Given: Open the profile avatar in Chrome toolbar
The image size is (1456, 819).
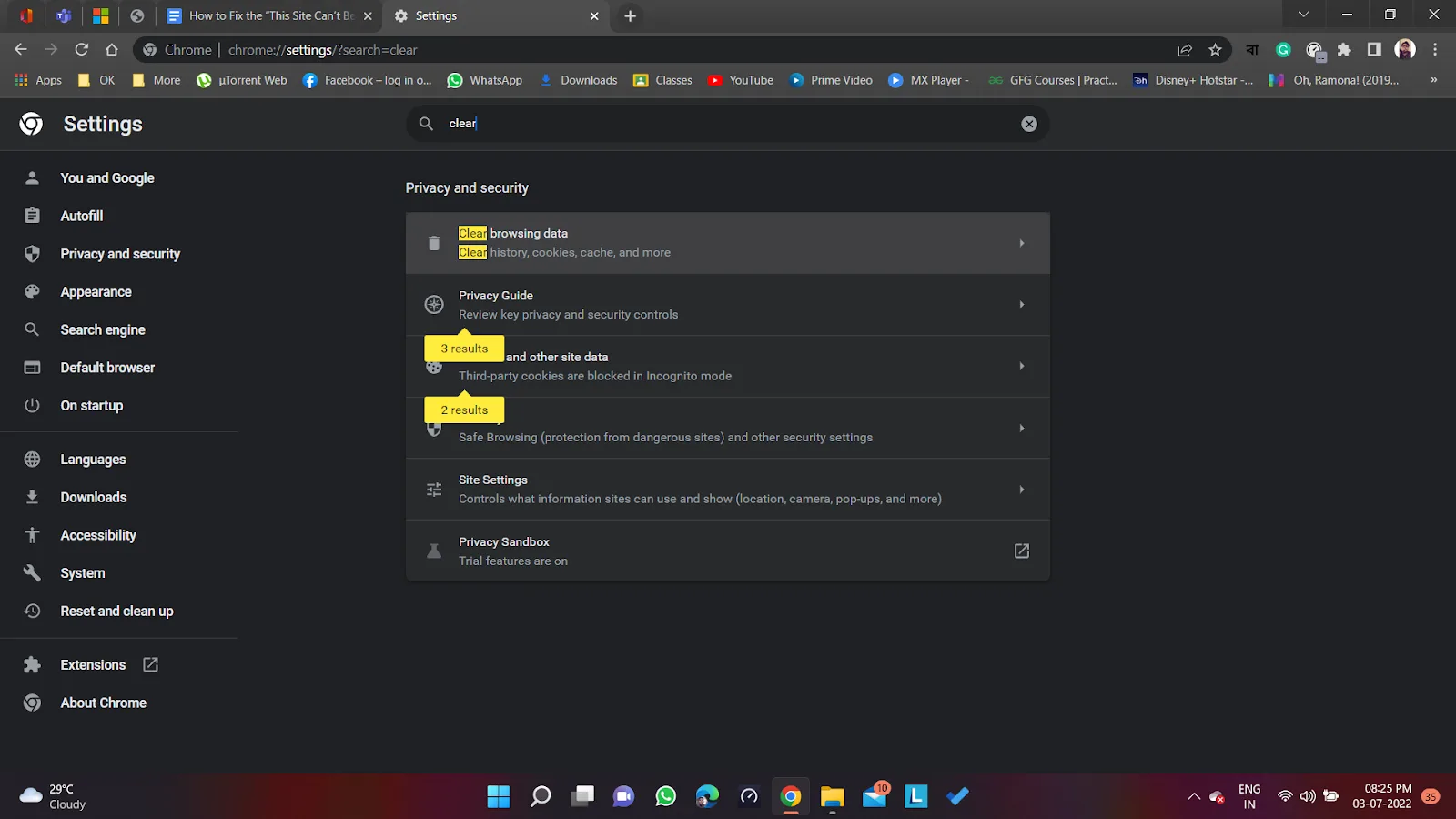Looking at the screenshot, I should click(x=1405, y=50).
